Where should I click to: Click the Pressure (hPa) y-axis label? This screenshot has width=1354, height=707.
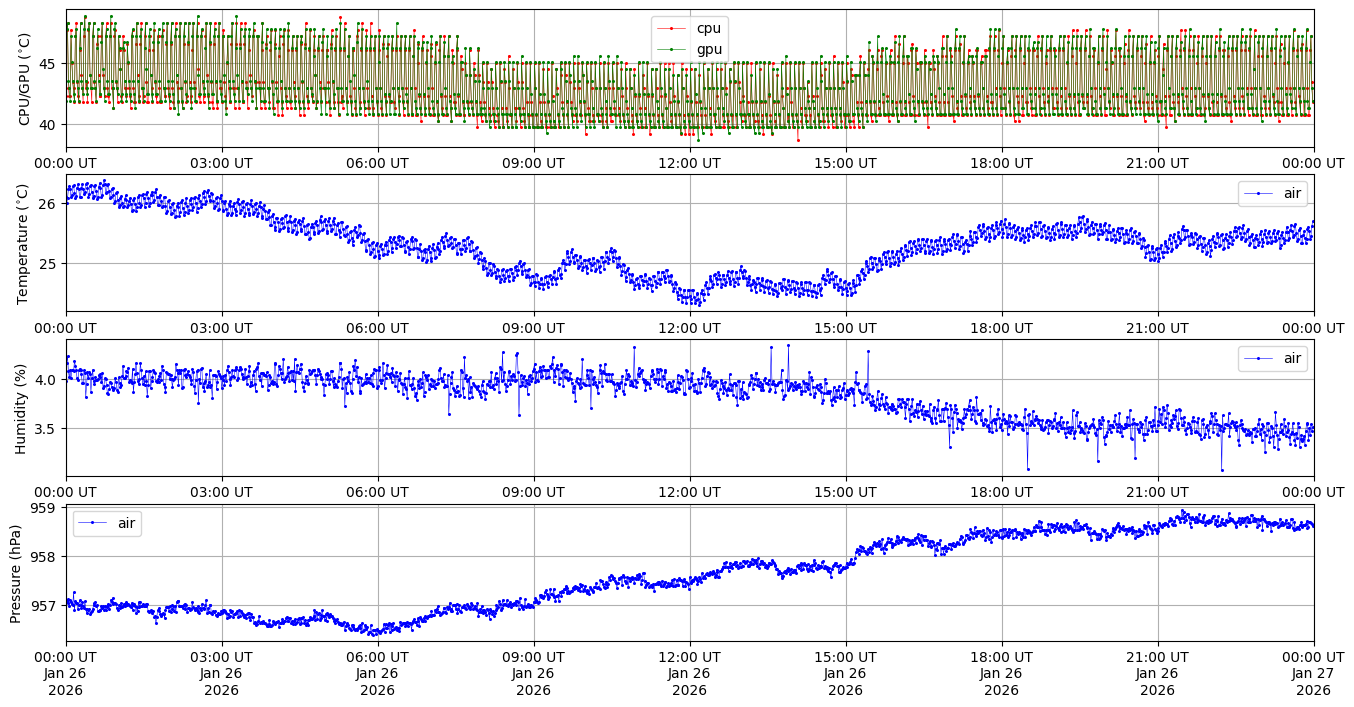tap(16, 573)
